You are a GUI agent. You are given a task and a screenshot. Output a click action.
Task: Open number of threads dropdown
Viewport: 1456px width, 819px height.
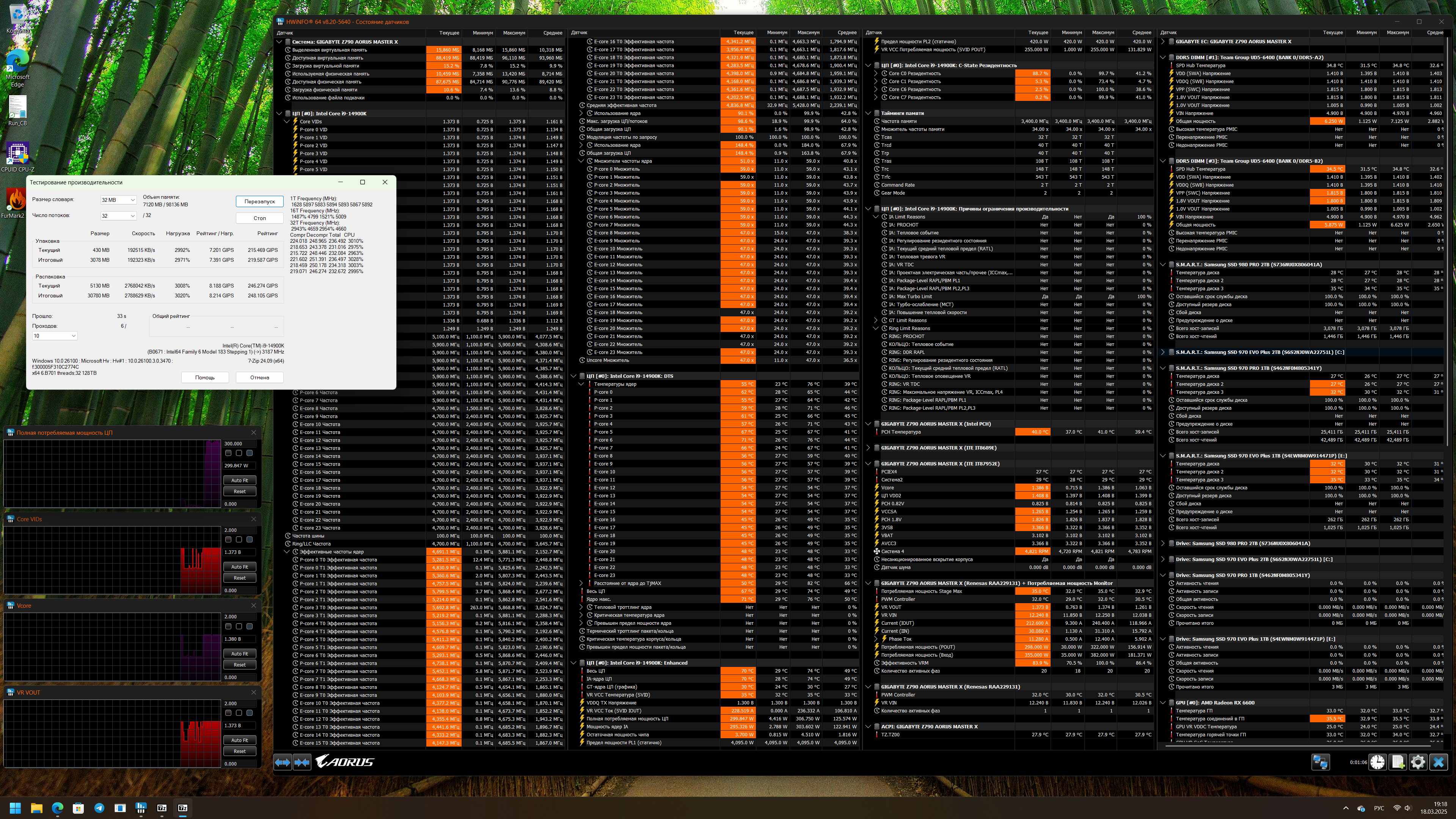tap(118, 216)
